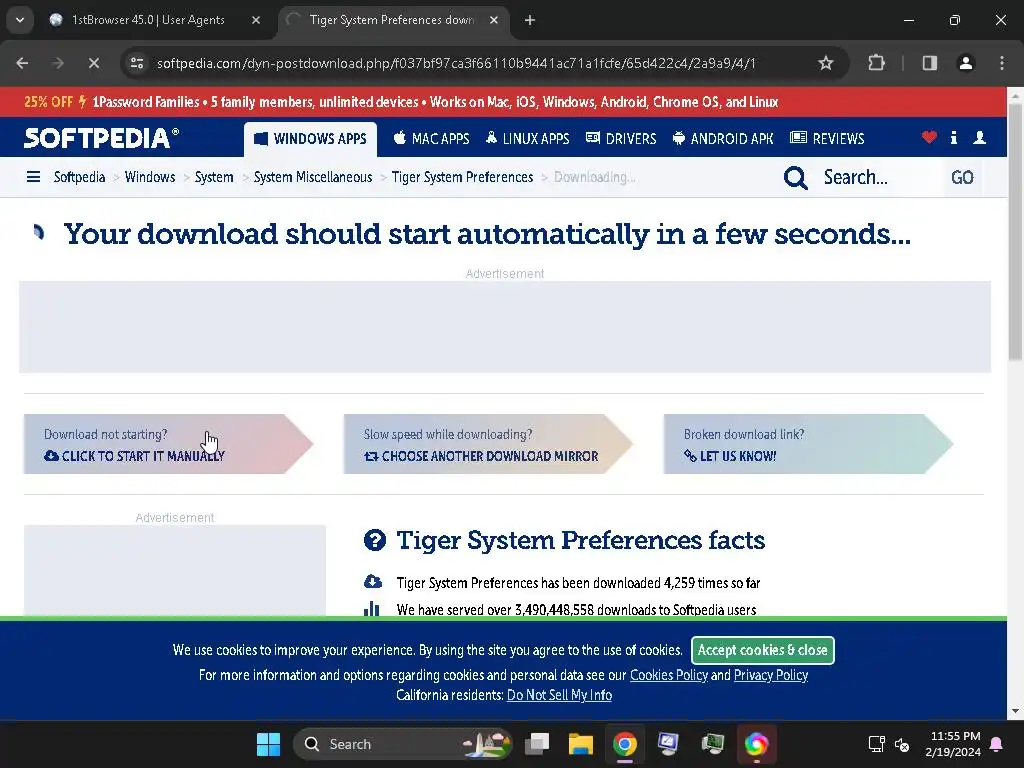Click the System breadcrumb link
The height and width of the screenshot is (768, 1024).
click(214, 177)
